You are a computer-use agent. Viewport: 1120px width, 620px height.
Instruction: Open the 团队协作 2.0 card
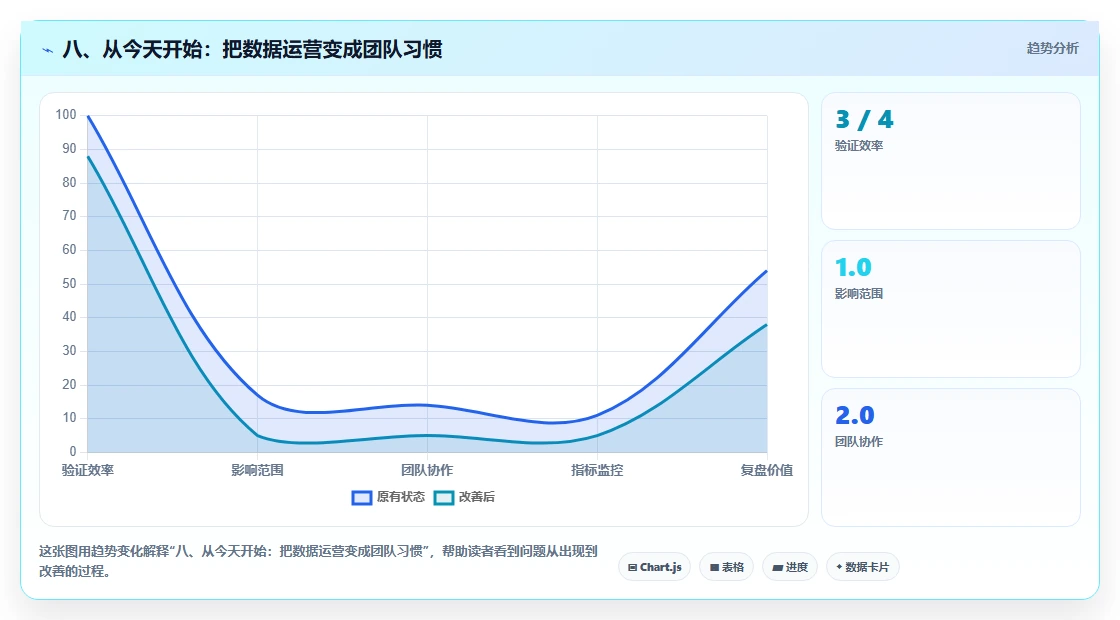pos(951,457)
